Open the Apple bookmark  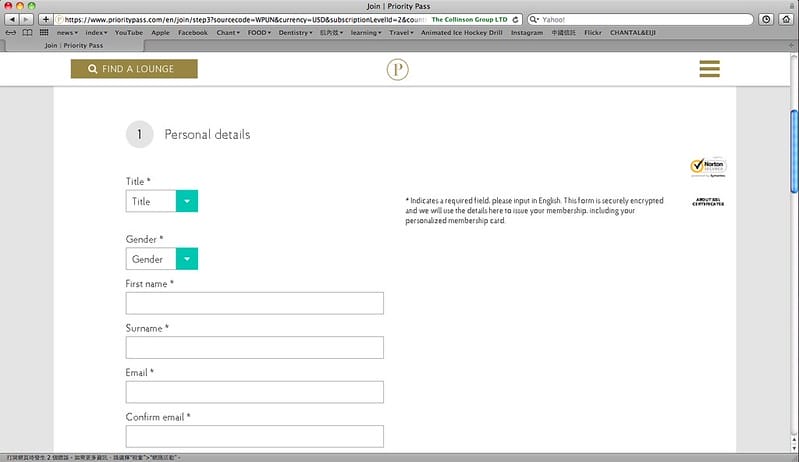click(x=161, y=33)
